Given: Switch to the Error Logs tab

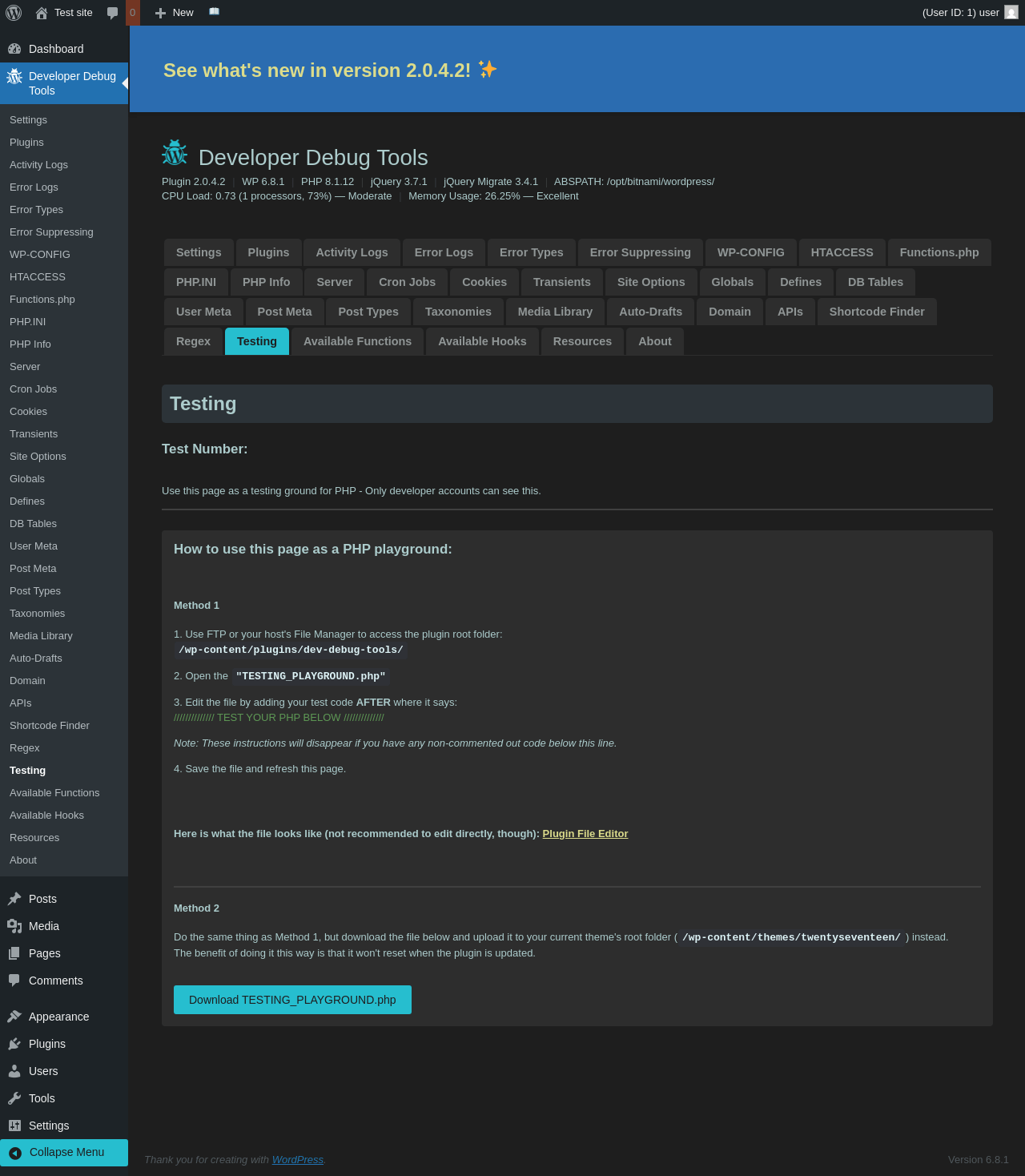Looking at the screenshot, I should click(x=444, y=252).
